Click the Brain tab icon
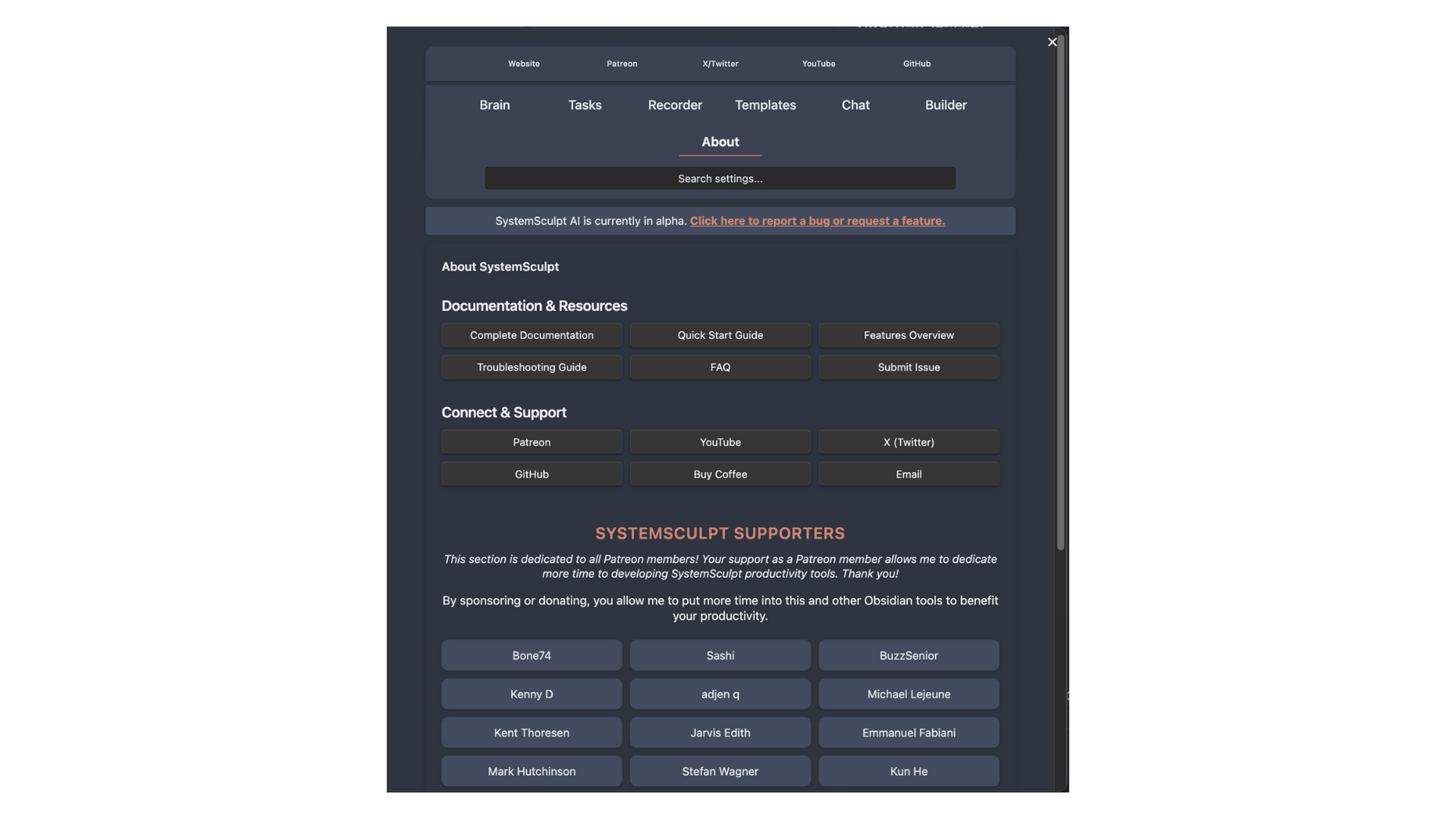 tap(494, 104)
